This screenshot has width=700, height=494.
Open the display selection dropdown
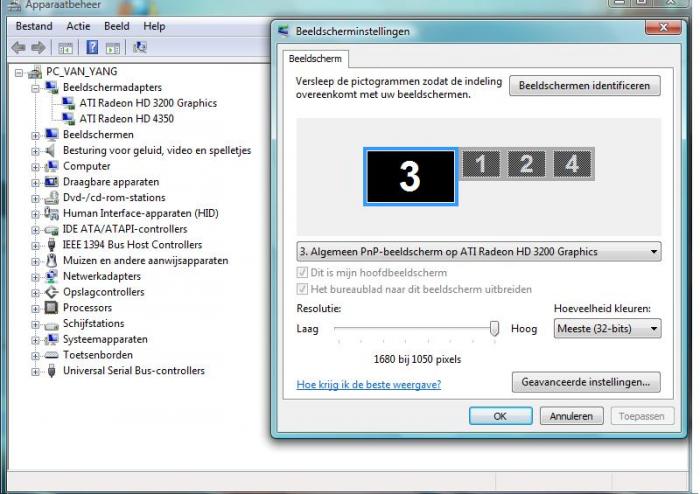[479, 252]
